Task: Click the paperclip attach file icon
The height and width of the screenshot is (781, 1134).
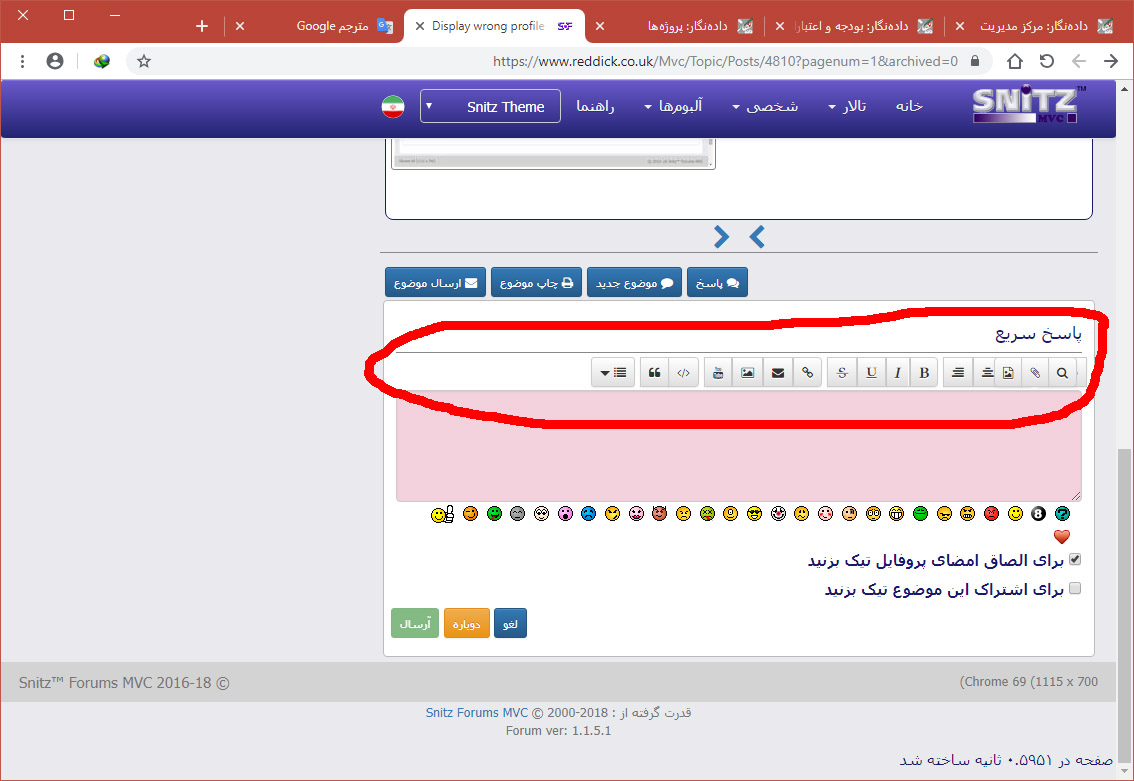Action: click(1035, 373)
